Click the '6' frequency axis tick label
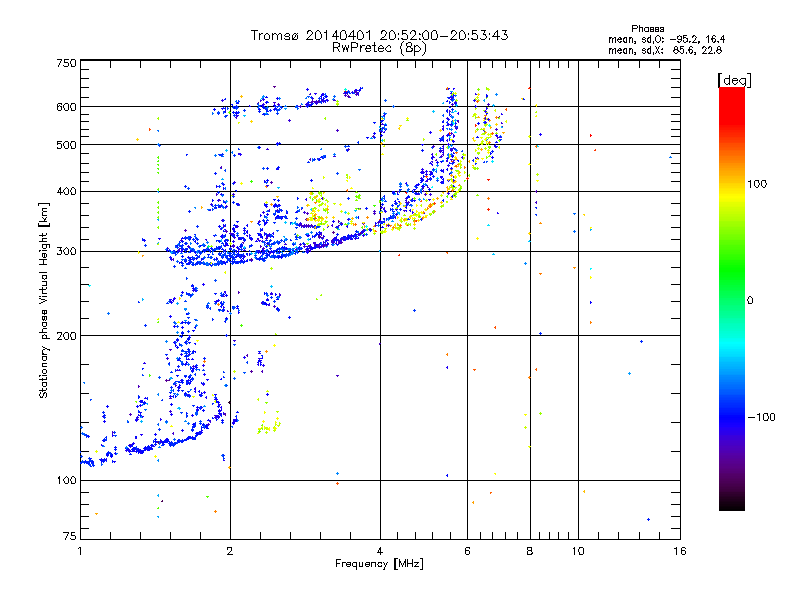The width and height of the screenshot is (800, 600). click(467, 551)
